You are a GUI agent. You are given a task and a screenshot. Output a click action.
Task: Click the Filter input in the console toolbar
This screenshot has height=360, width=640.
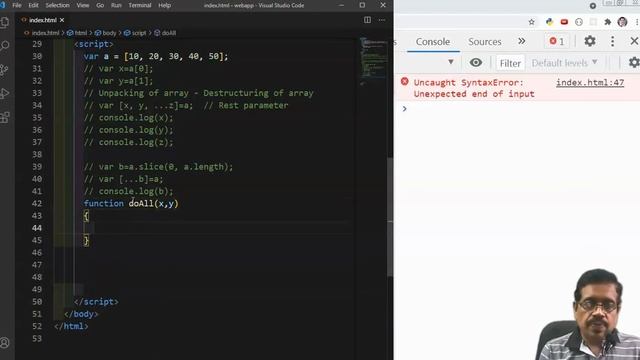click(510, 63)
